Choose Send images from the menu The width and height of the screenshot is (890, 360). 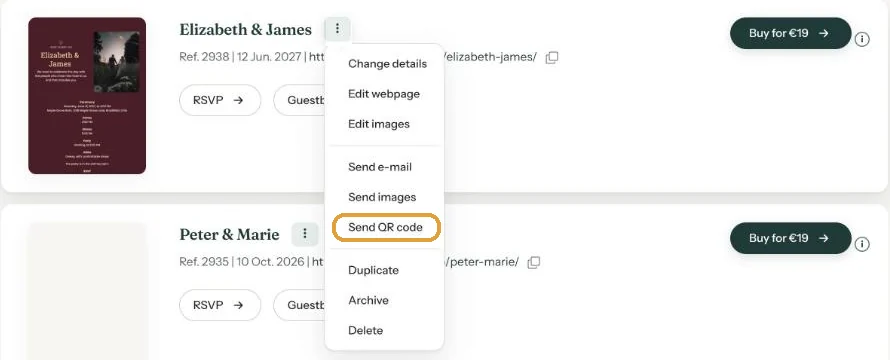tap(382, 197)
